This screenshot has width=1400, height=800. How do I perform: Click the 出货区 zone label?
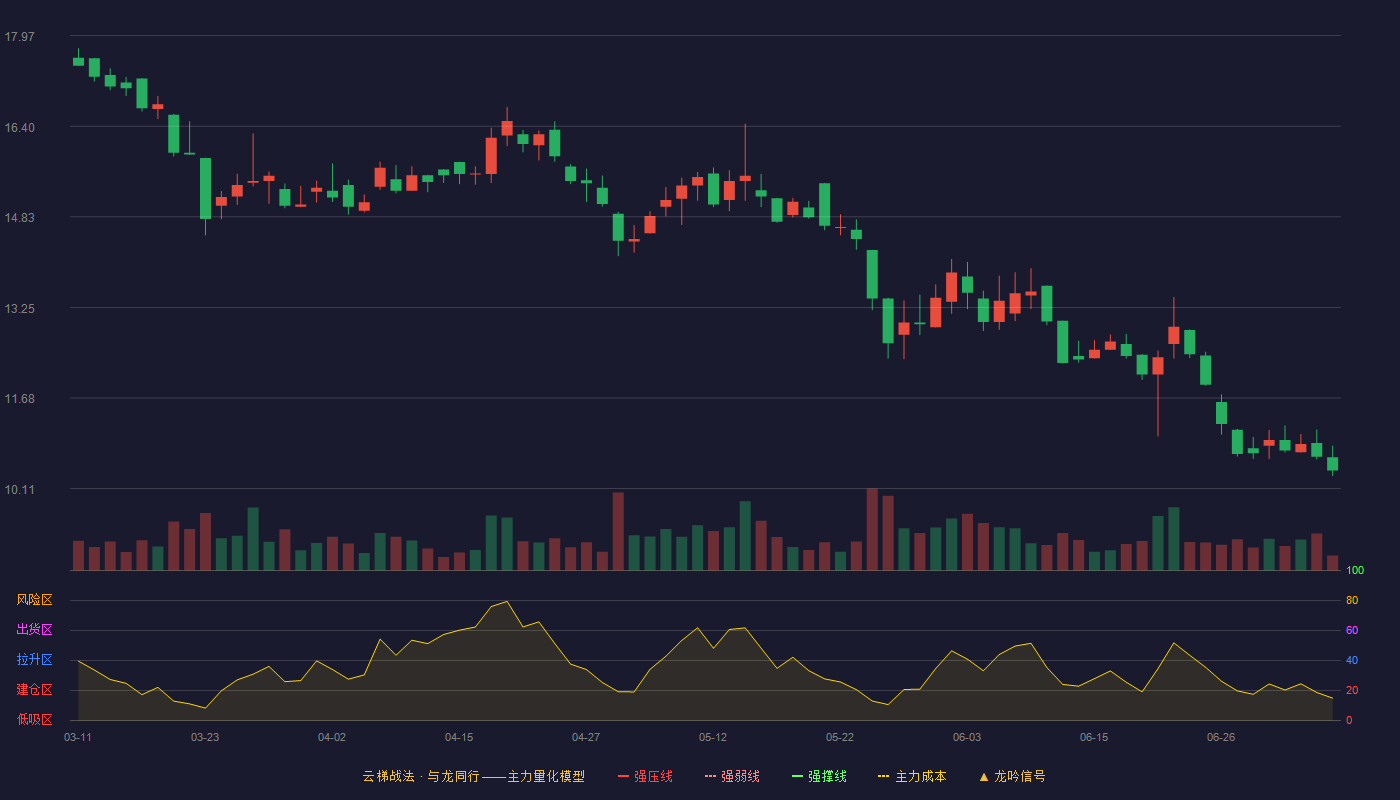tap(34, 630)
